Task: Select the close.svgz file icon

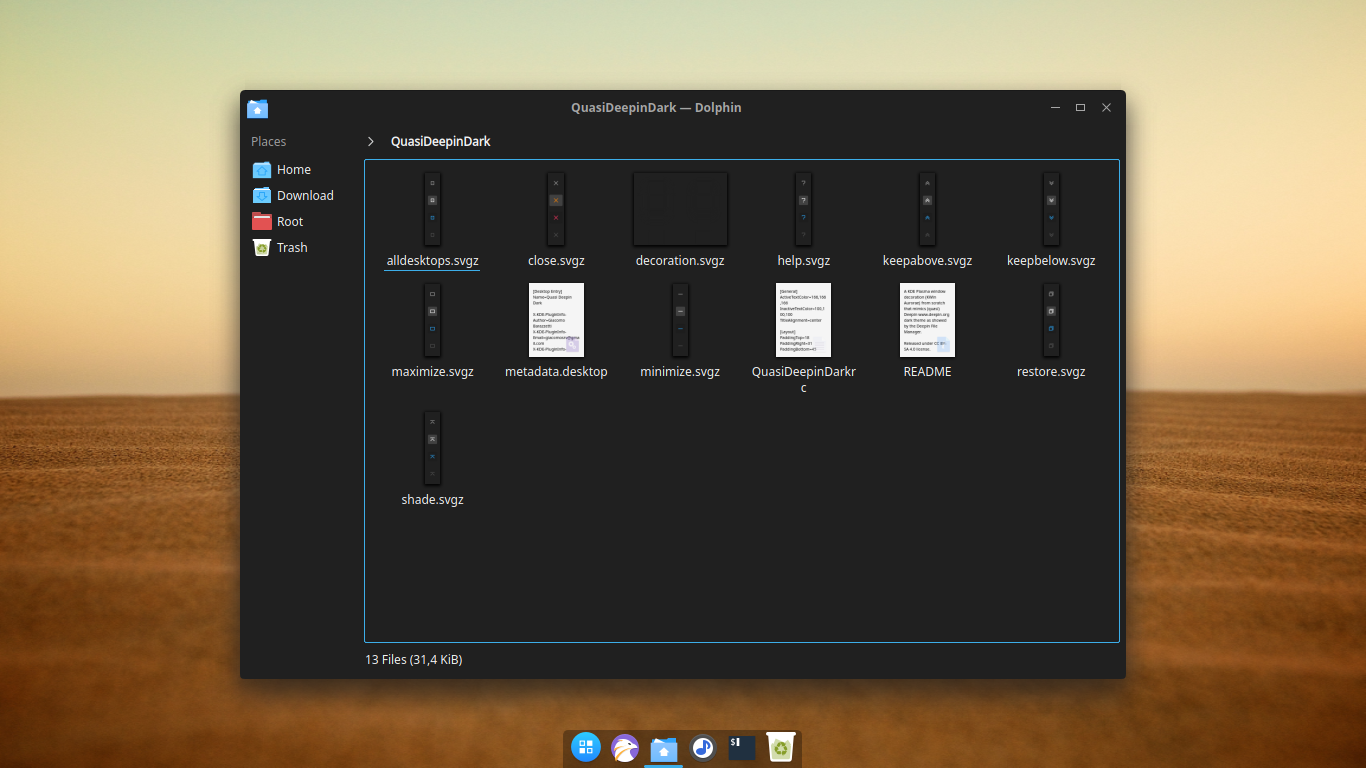Action: (x=556, y=209)
